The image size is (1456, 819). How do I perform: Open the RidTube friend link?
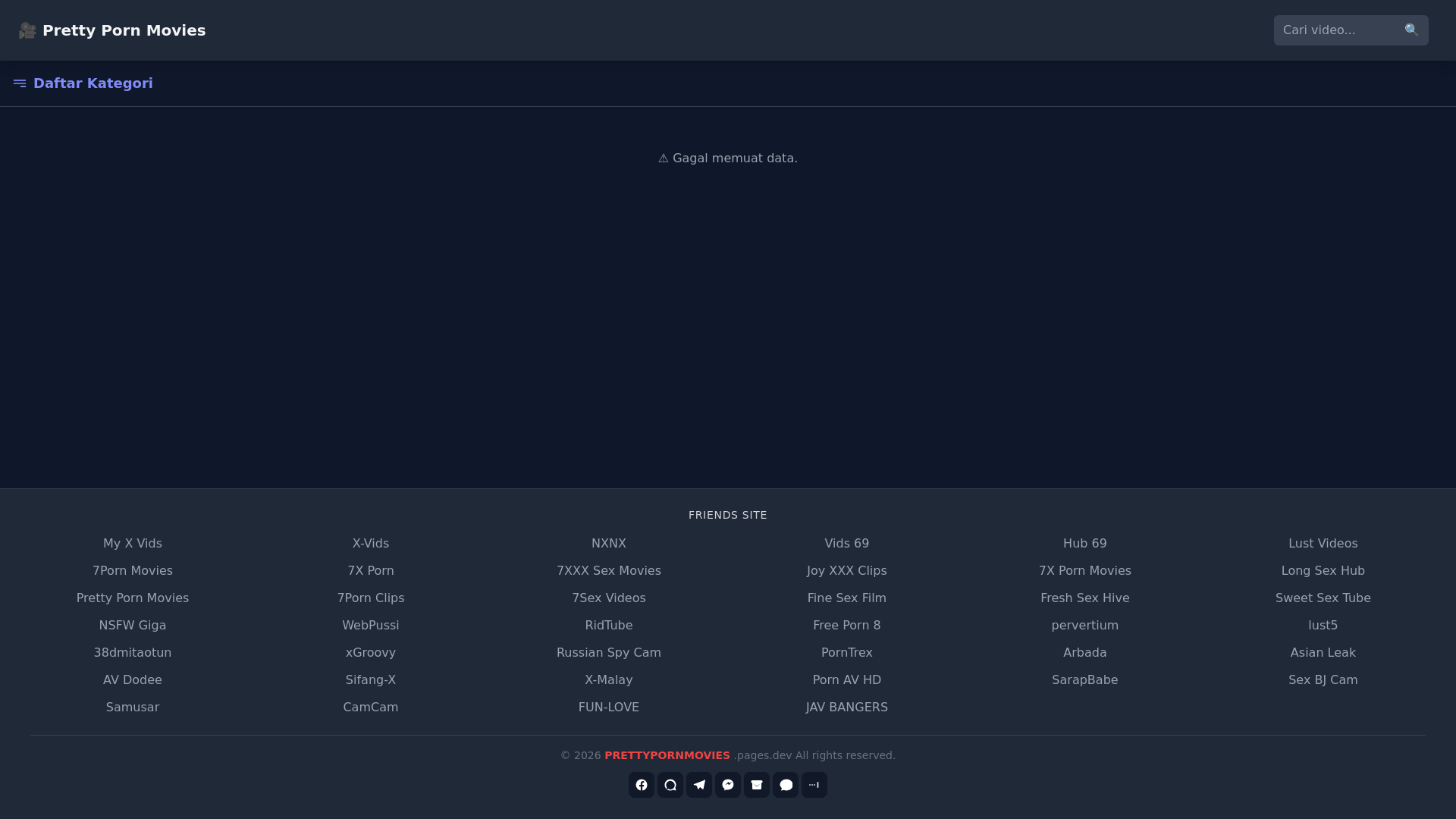pyautogui.click(x=609, y=626)
